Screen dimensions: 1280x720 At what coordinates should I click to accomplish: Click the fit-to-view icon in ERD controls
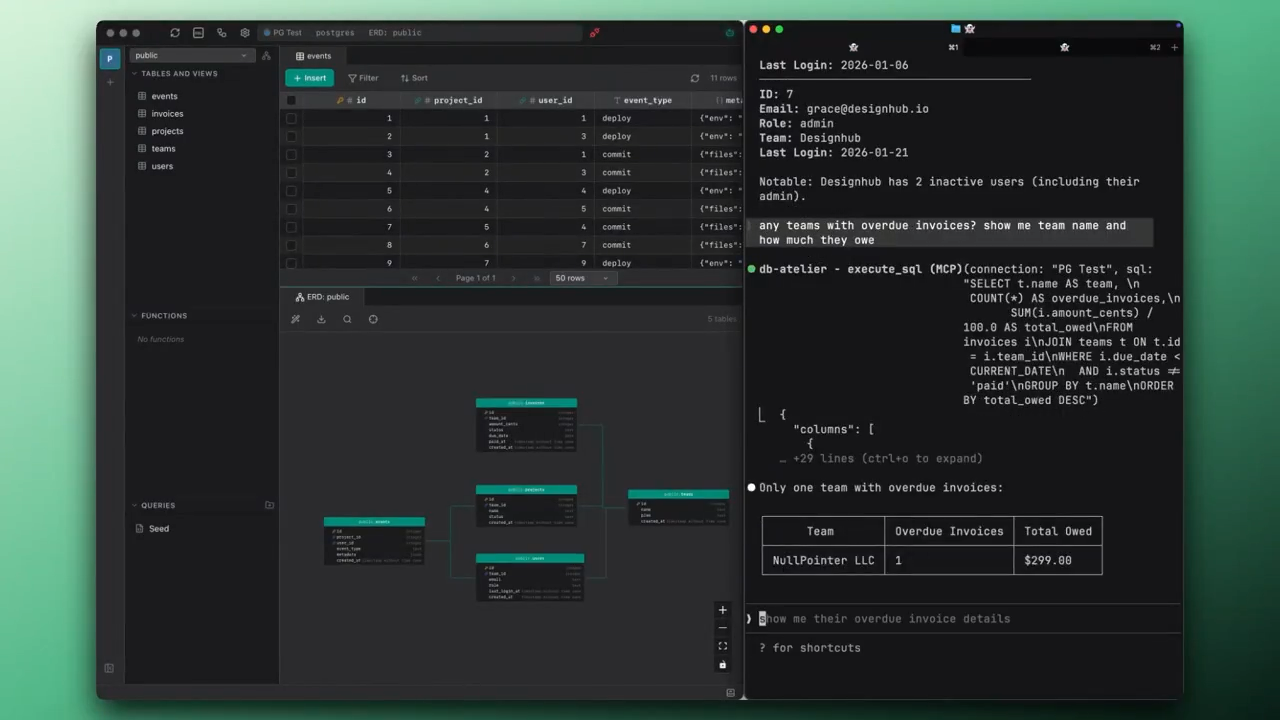point(722,646)
